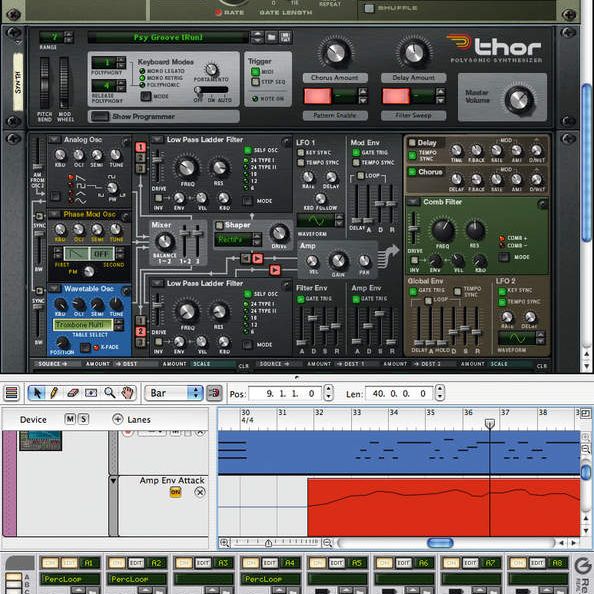Toggle the SHUFFLE checkbox at the top
The height and width of the screenshot is (594, 594).
click(x=369, y=8)
